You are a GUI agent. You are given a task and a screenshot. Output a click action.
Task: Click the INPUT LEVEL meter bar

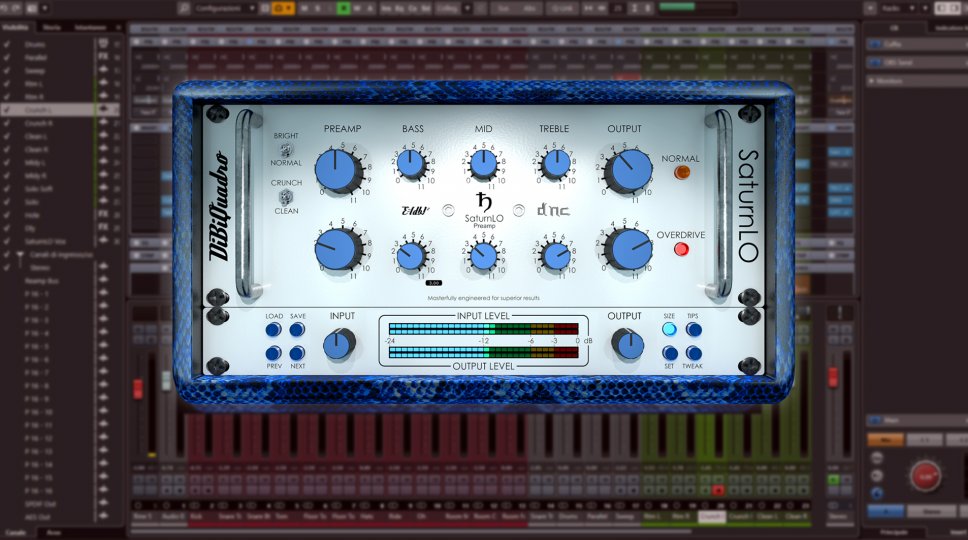pyautogui.click(x=484, y=328)
